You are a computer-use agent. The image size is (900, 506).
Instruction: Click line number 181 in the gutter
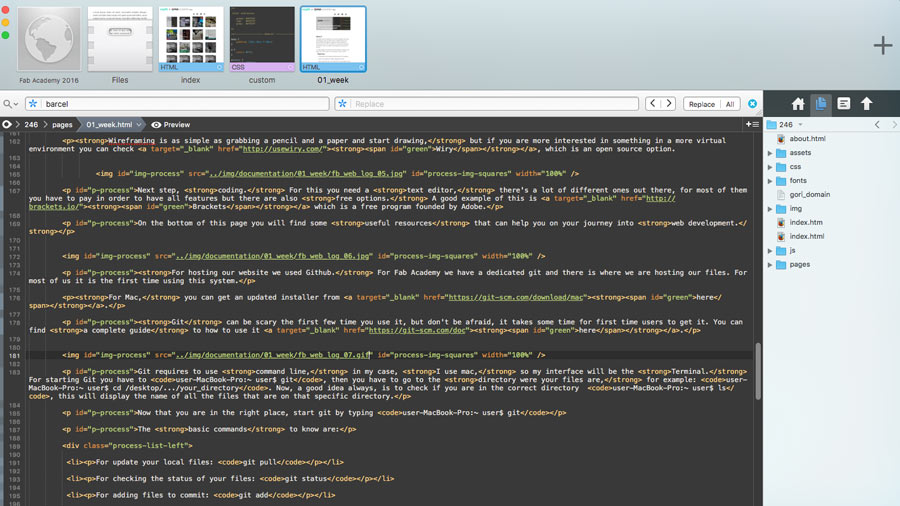[x=14, y=356]
